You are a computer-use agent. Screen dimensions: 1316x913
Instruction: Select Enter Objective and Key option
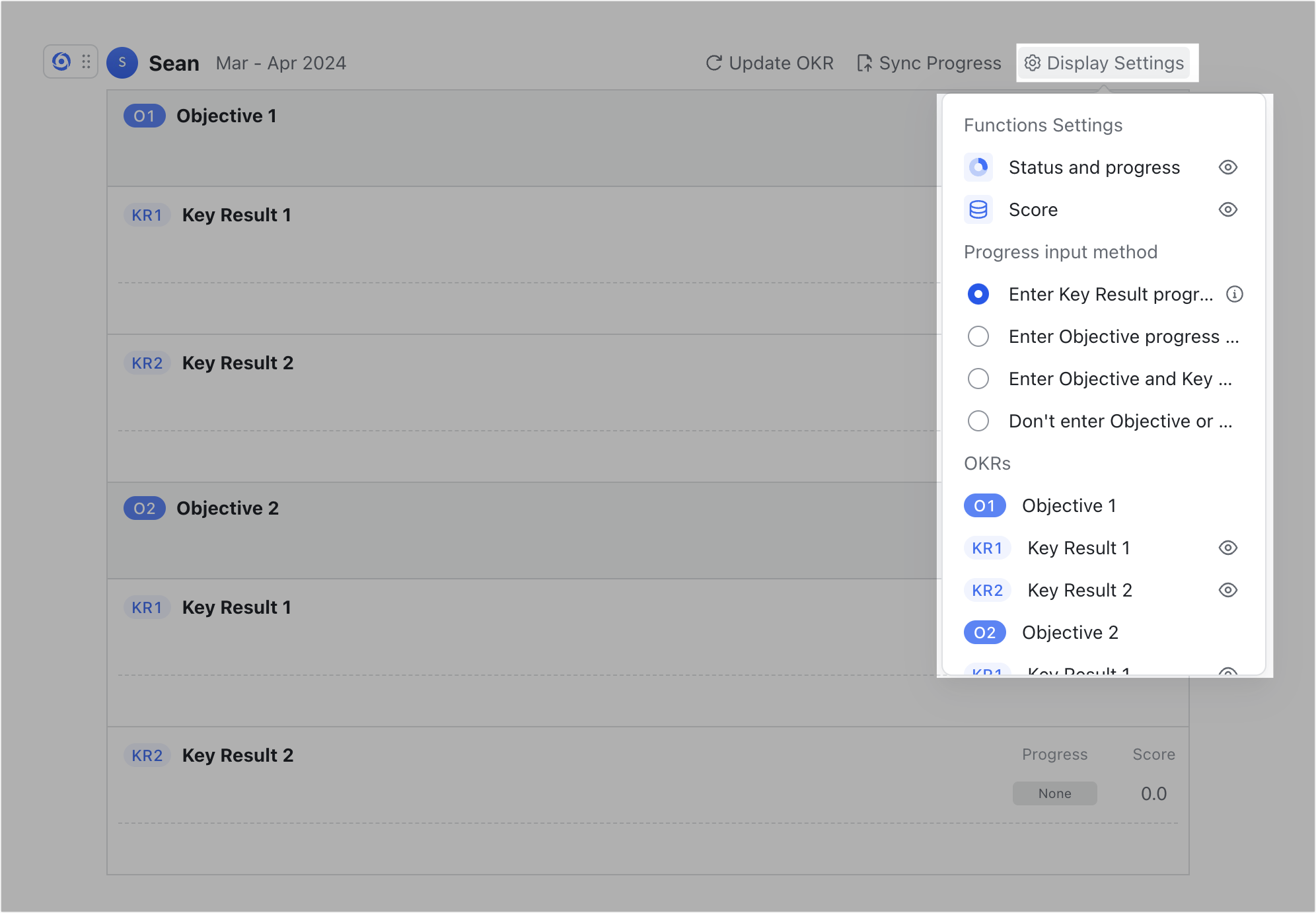tap(978, 379)
